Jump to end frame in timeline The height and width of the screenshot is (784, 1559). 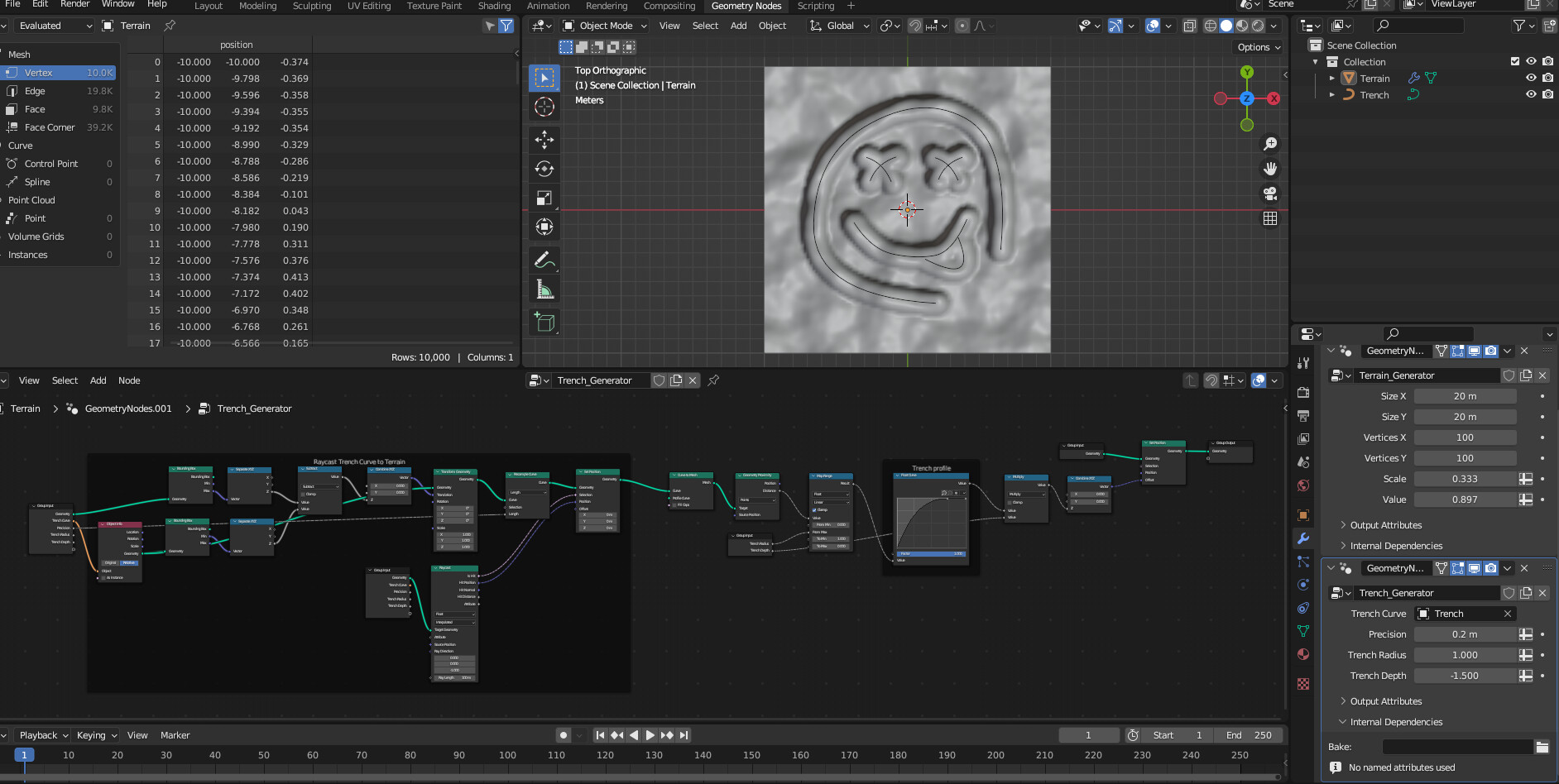pyautogui.click(x=684, y=735)
